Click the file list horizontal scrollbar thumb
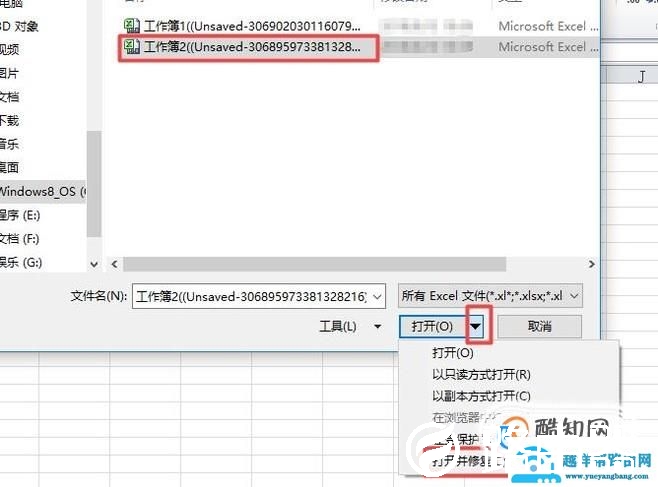658x487 pixels. tap(314, 264)
